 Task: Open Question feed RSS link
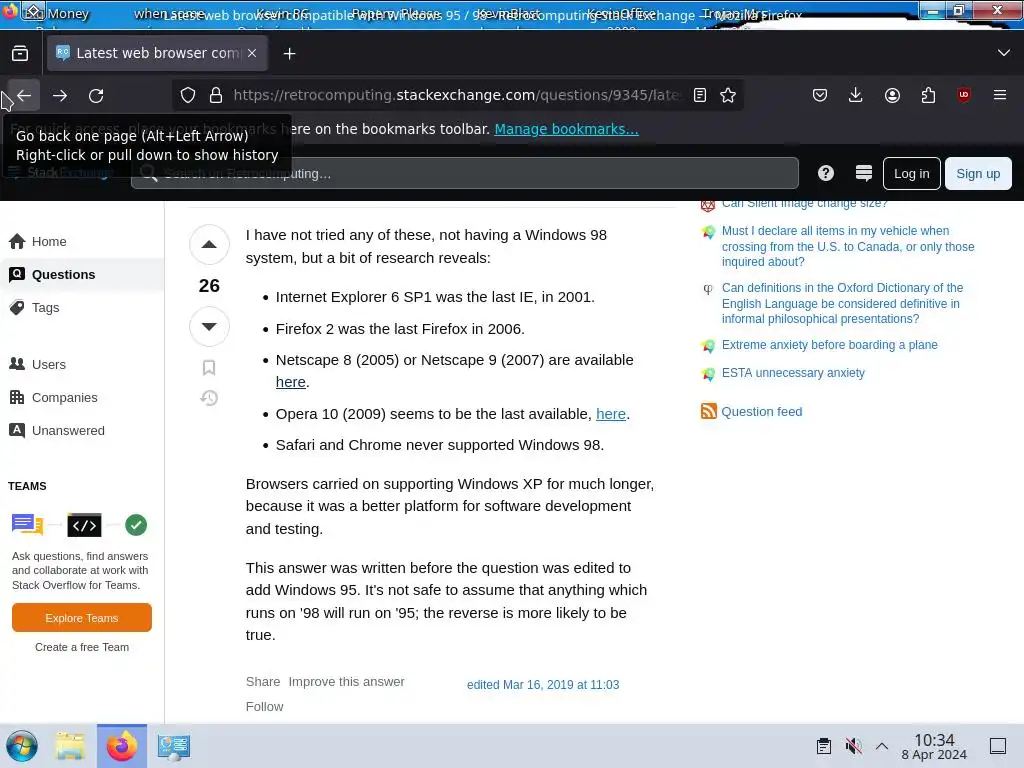point(761,411)
